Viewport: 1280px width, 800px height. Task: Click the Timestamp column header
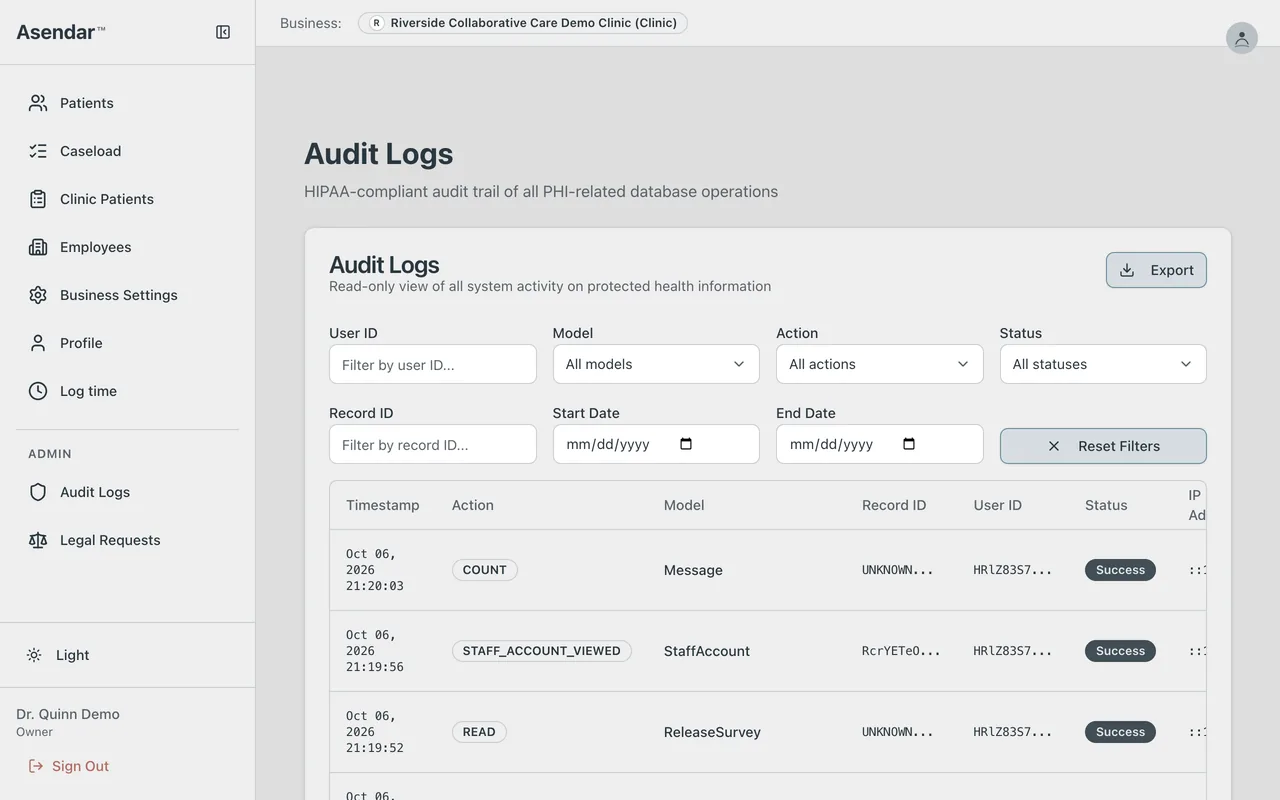click(x=383, y=505)
